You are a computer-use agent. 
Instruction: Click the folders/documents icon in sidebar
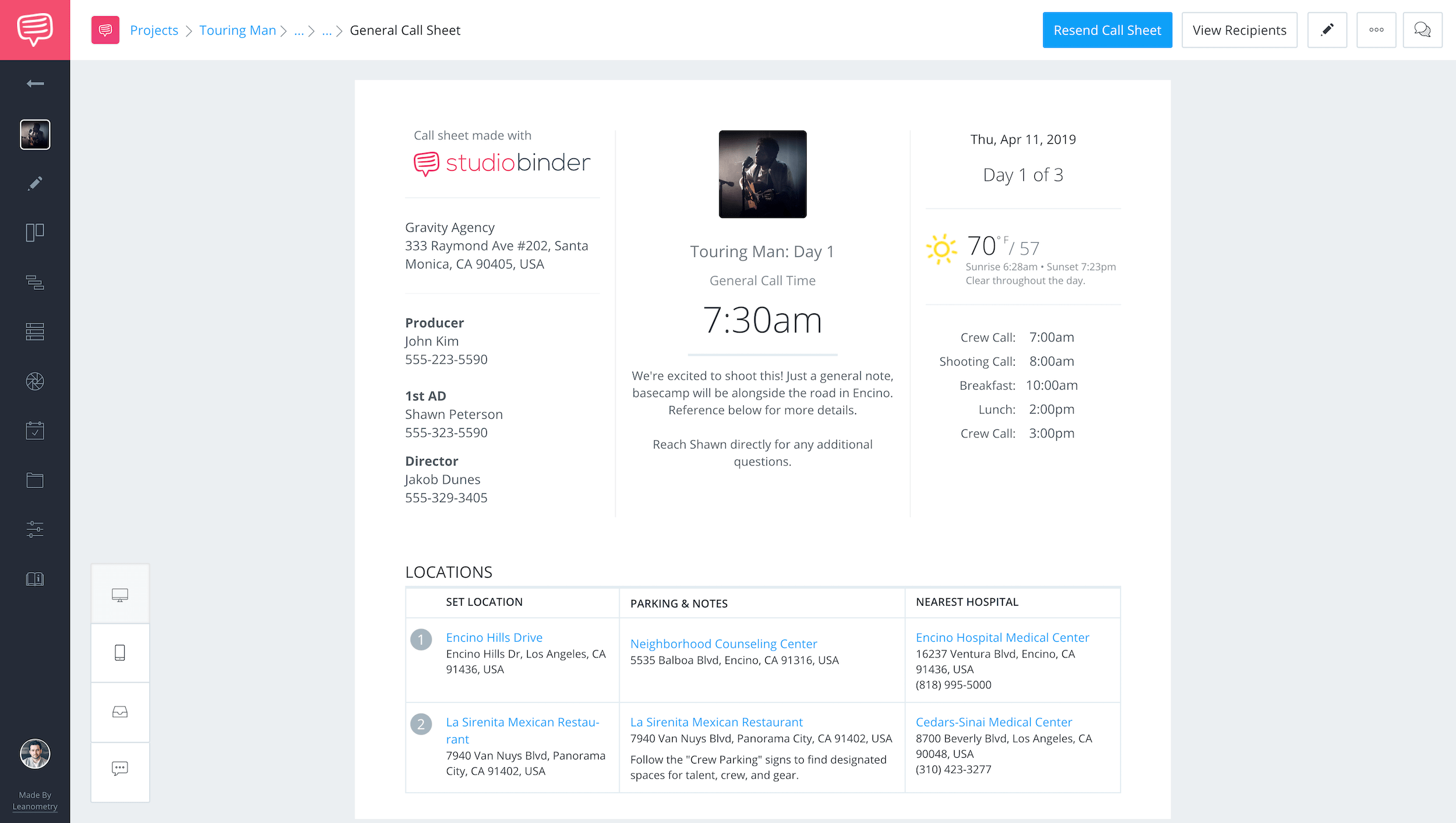click(x=35, y=480)
